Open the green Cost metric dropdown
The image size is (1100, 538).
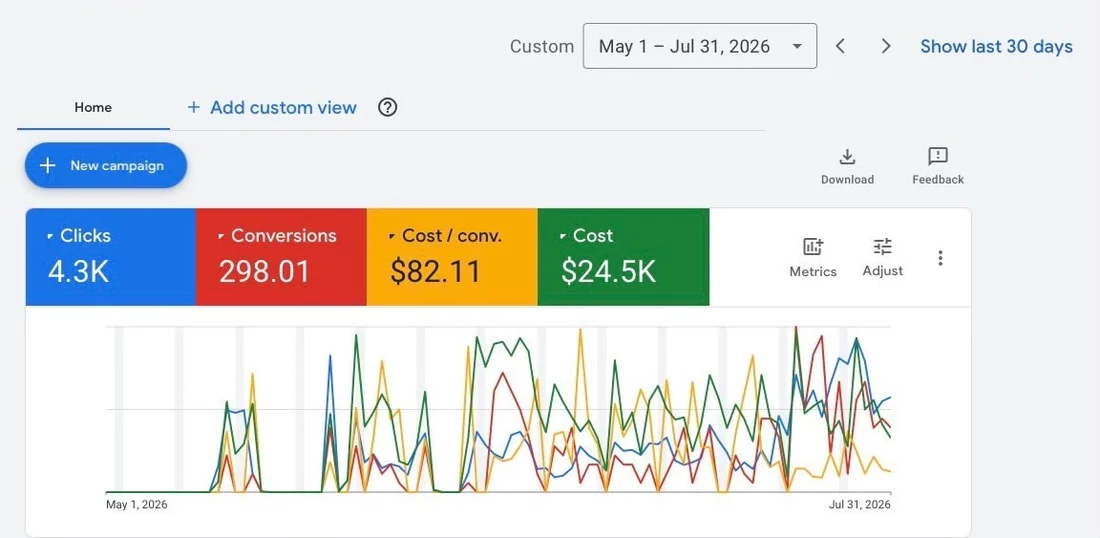[586, 236]
